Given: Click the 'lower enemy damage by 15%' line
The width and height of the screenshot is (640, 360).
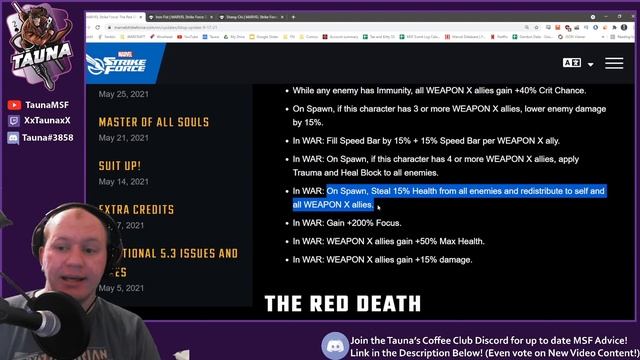Looking at the screenshot, I should (449, 116).
